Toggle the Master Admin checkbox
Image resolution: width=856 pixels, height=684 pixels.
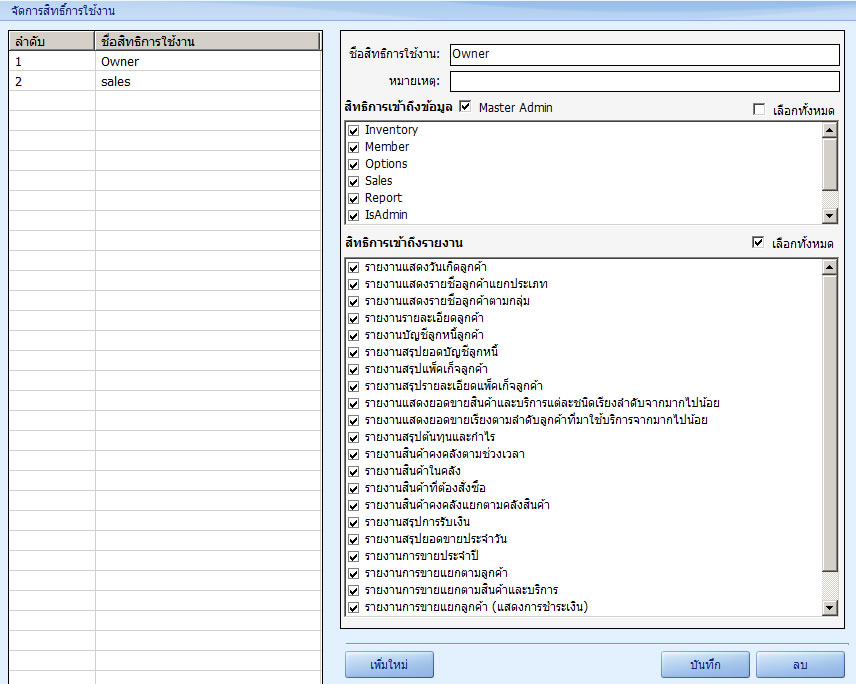(x=465, y=107)
